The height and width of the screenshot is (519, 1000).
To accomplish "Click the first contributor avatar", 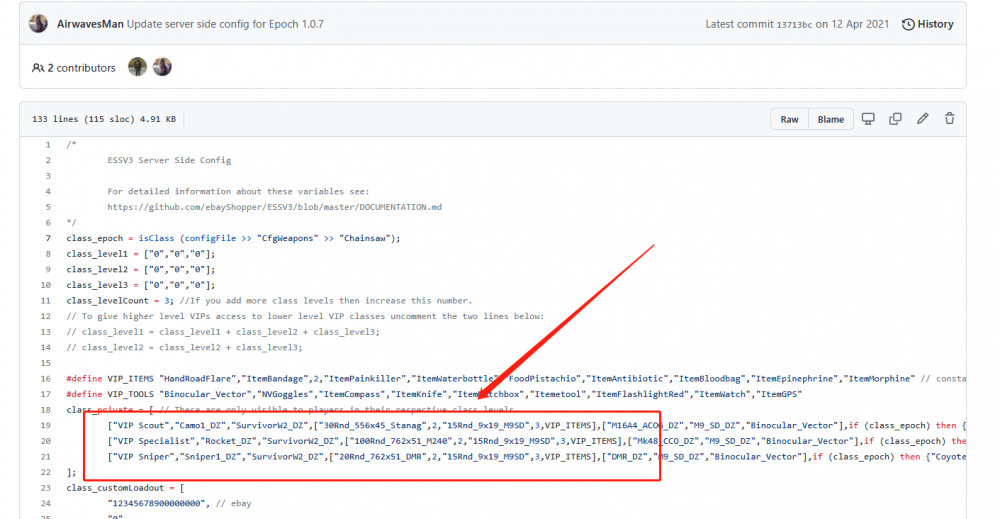I will [x=137, y=67].
